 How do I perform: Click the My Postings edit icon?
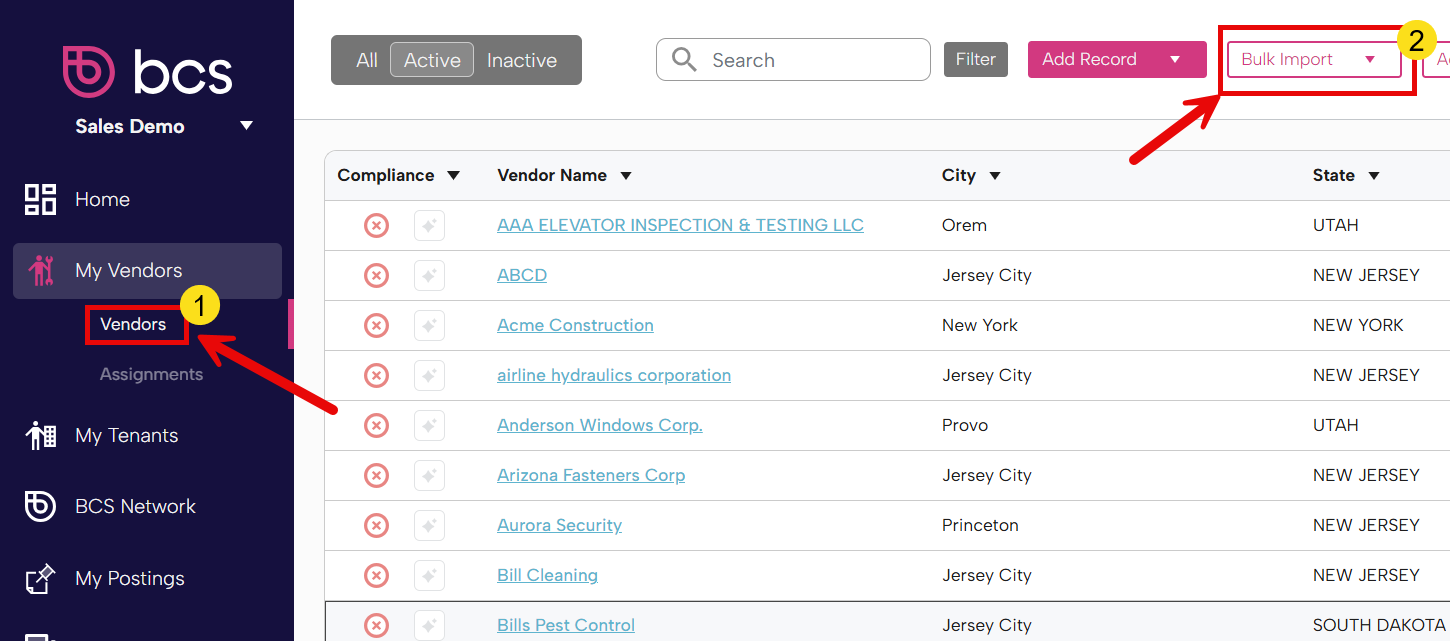(40, 578)
